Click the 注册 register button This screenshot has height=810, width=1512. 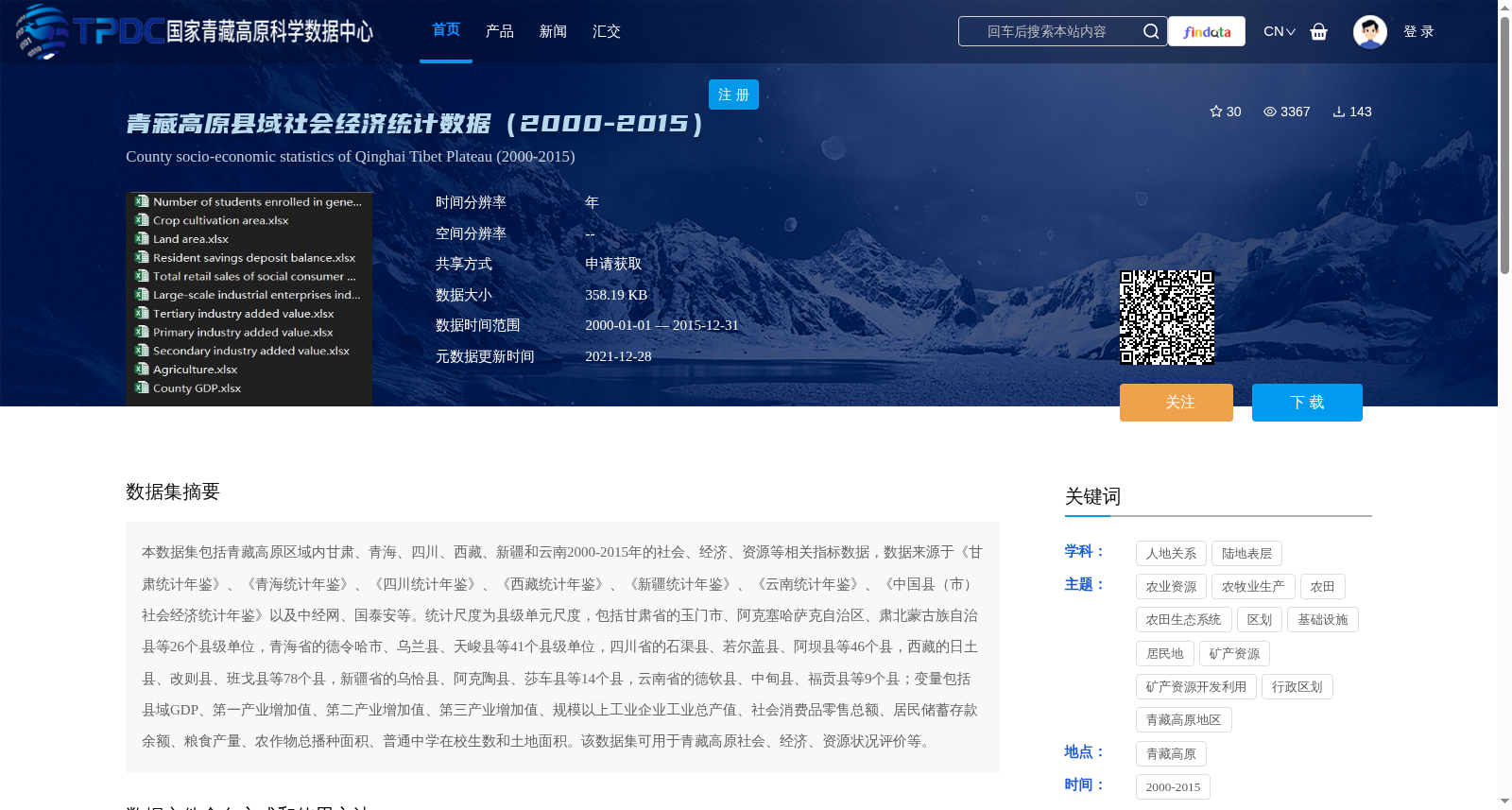pos(733,95)
